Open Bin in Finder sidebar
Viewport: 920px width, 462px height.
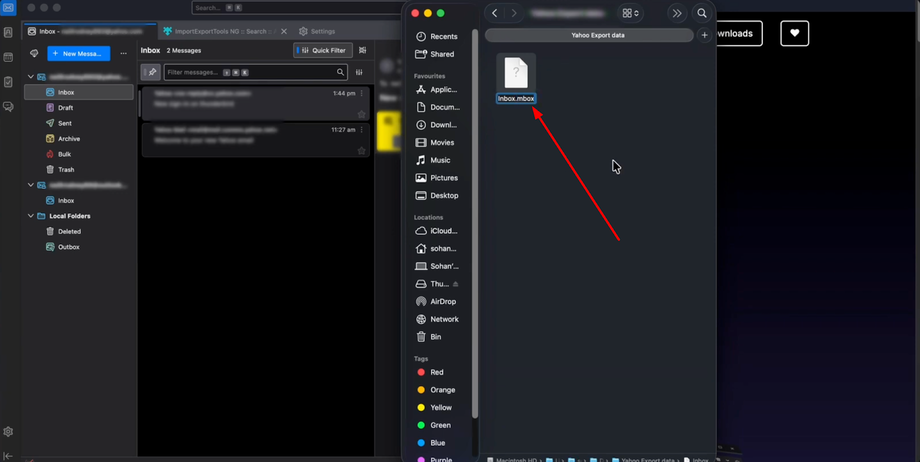point(428,337)
